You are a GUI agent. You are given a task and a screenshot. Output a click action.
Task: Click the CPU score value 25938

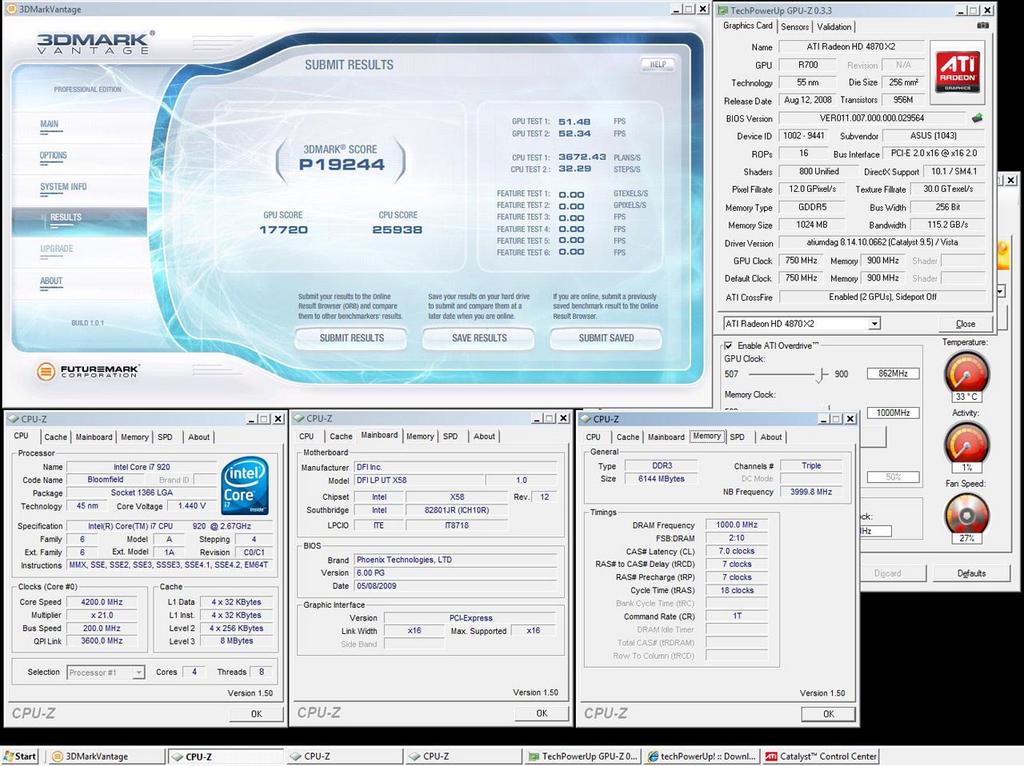(397, 230)
